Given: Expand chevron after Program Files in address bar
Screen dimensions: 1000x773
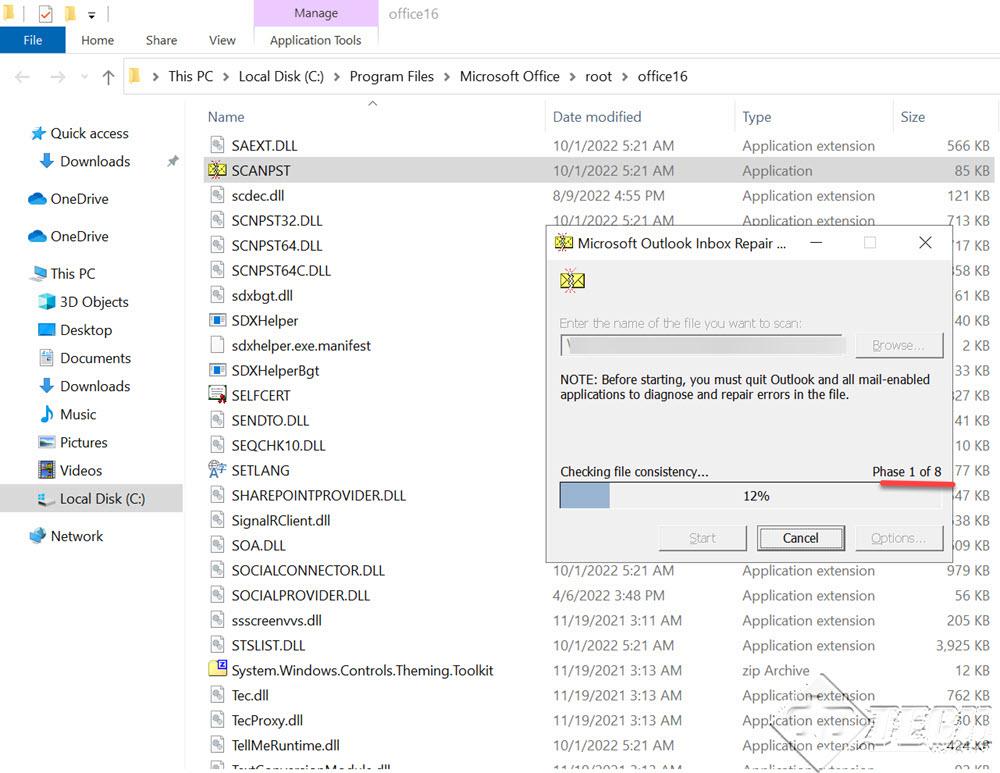Looking at the screenshot, I should [x=446, y=77].
